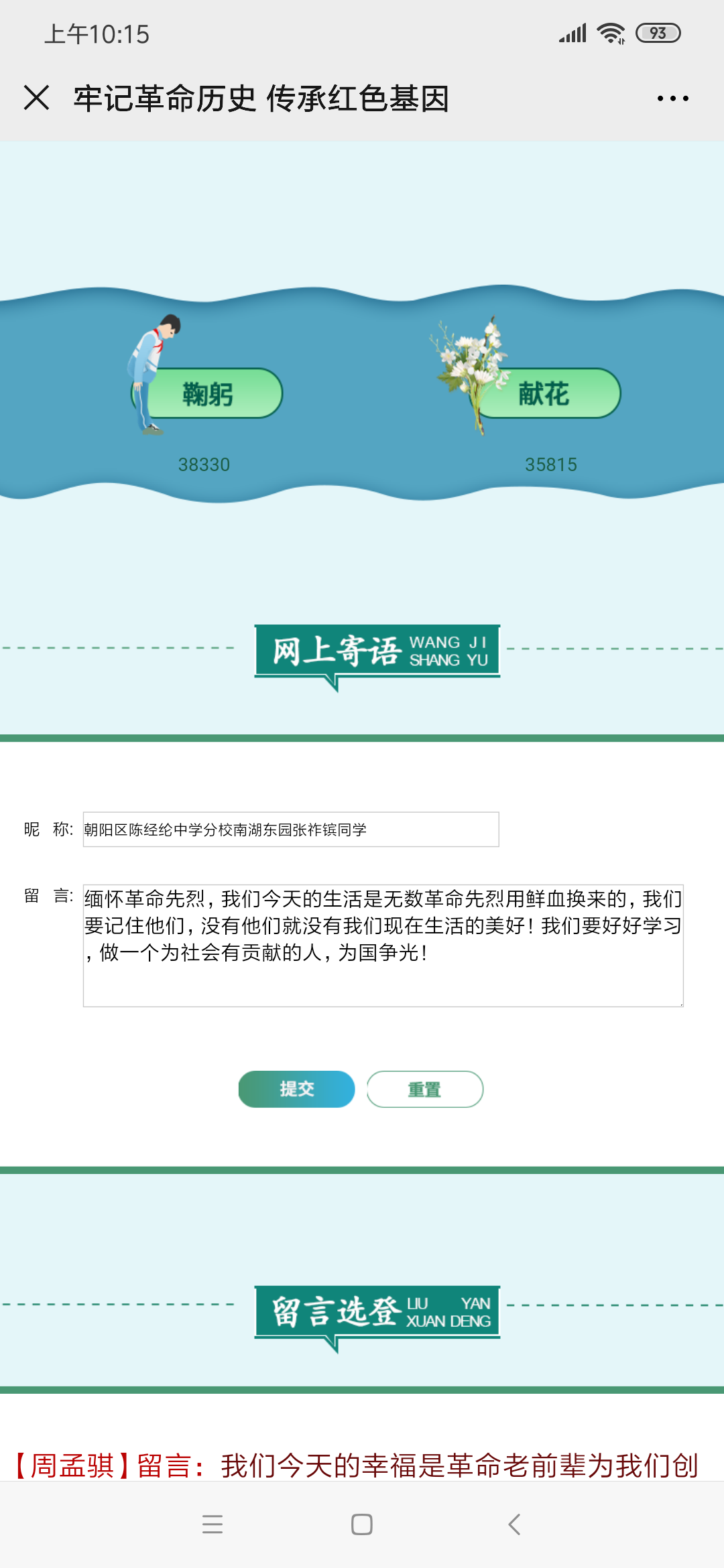Tap the Android recent apps menu icon

(213, 1524)
